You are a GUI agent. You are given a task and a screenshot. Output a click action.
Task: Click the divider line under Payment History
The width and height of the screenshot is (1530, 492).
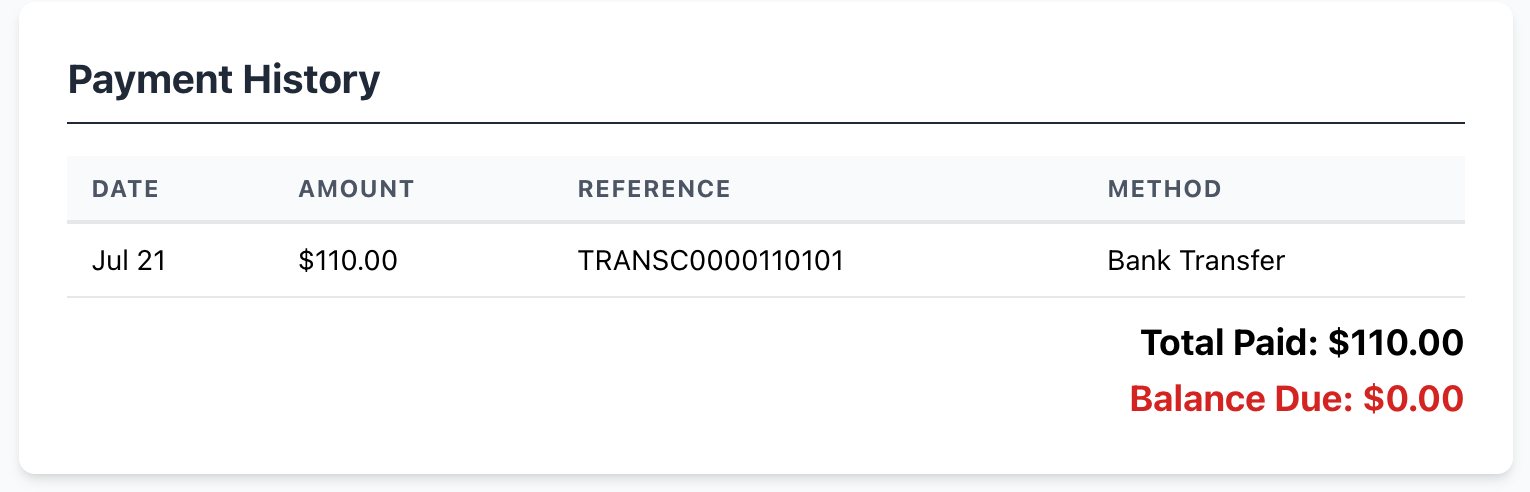(x=765, y=123)
